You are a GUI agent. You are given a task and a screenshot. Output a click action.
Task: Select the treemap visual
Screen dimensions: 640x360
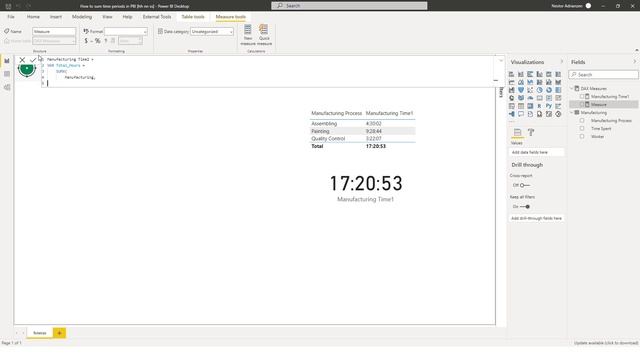[558, 90]
